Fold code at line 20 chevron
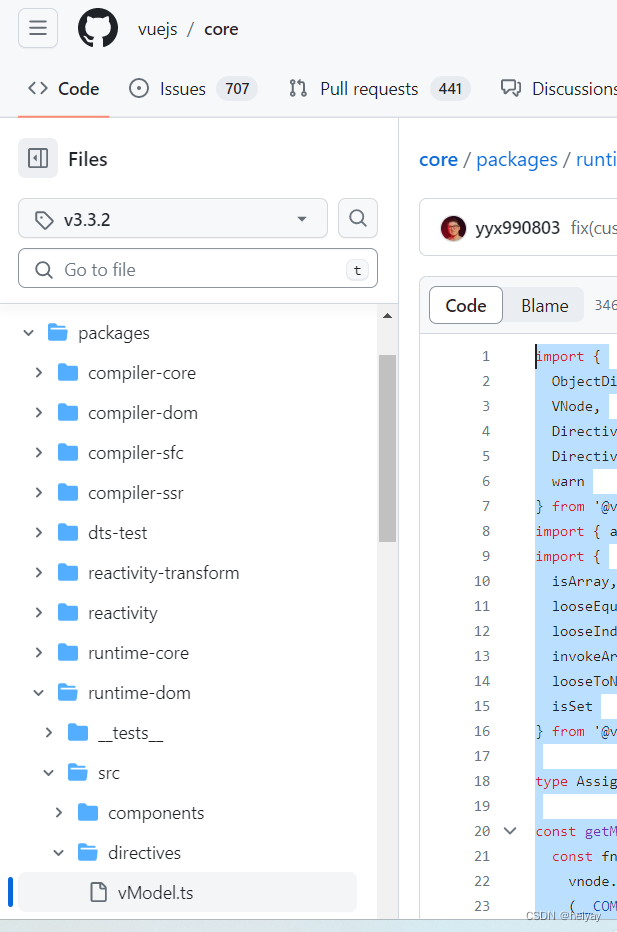Image resolution: width=617 pixels, height=932 pixels. click(x=510, y=830)
